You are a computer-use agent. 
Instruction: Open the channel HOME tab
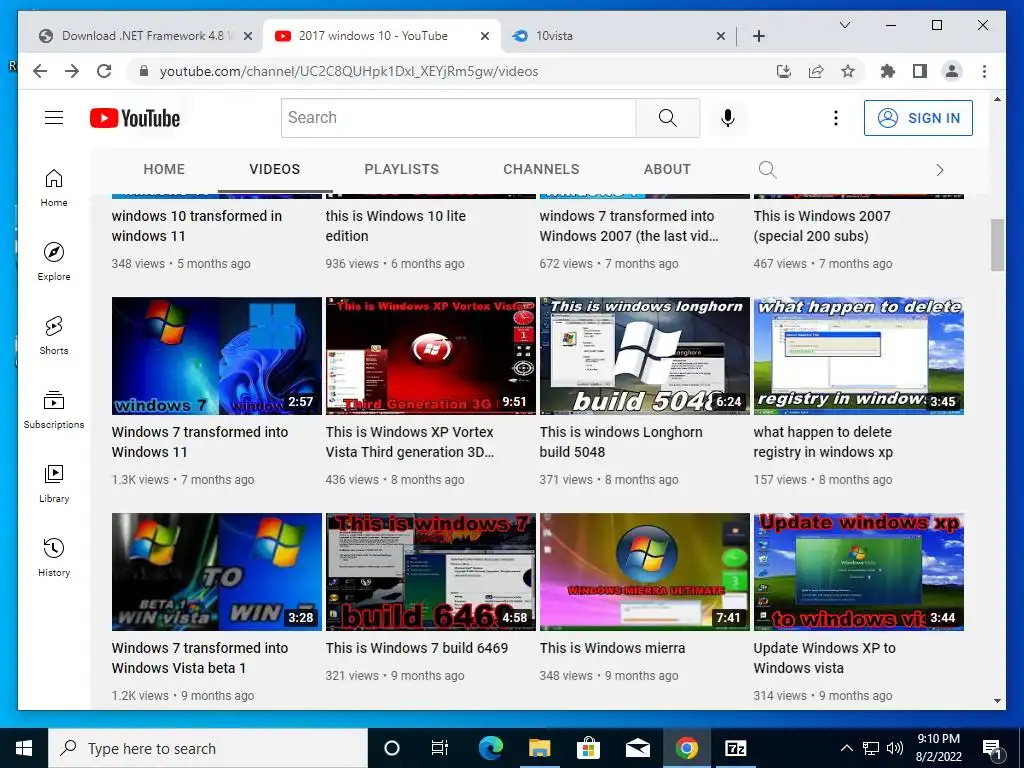pyautogui.click(x=164, y=169)
